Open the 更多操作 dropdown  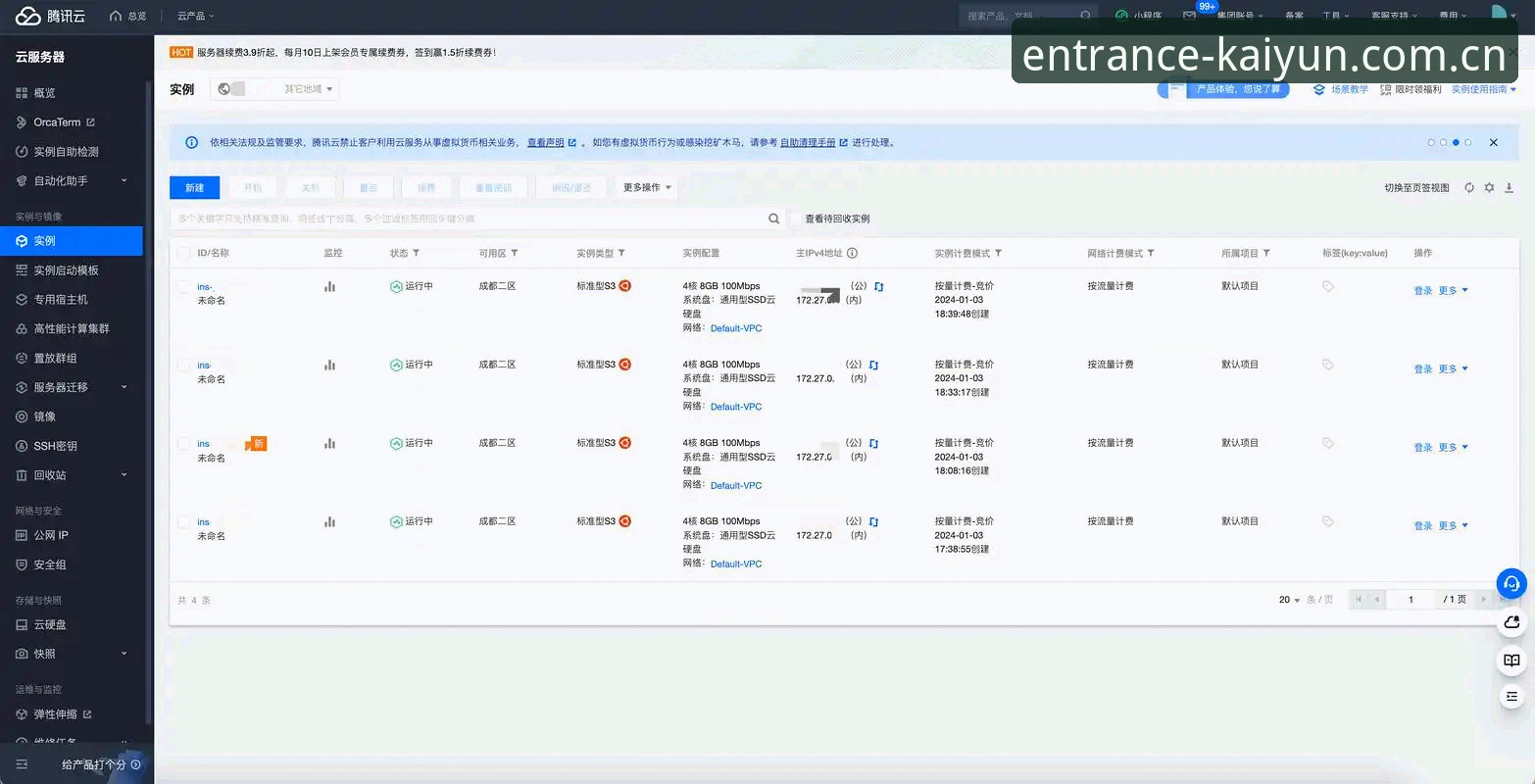(647, 187)
